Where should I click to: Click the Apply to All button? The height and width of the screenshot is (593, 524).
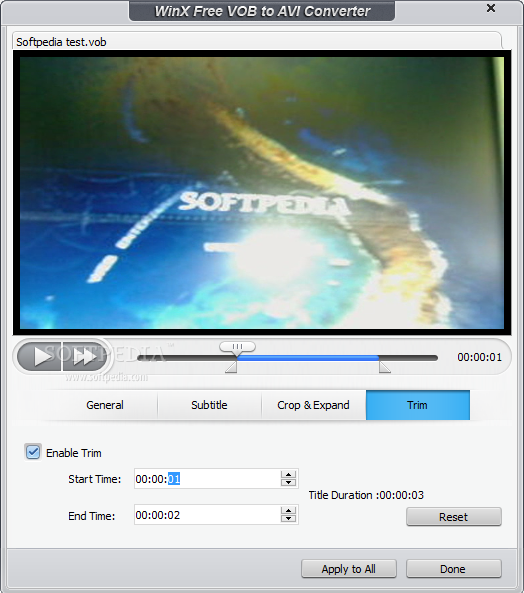pos(349,569)
